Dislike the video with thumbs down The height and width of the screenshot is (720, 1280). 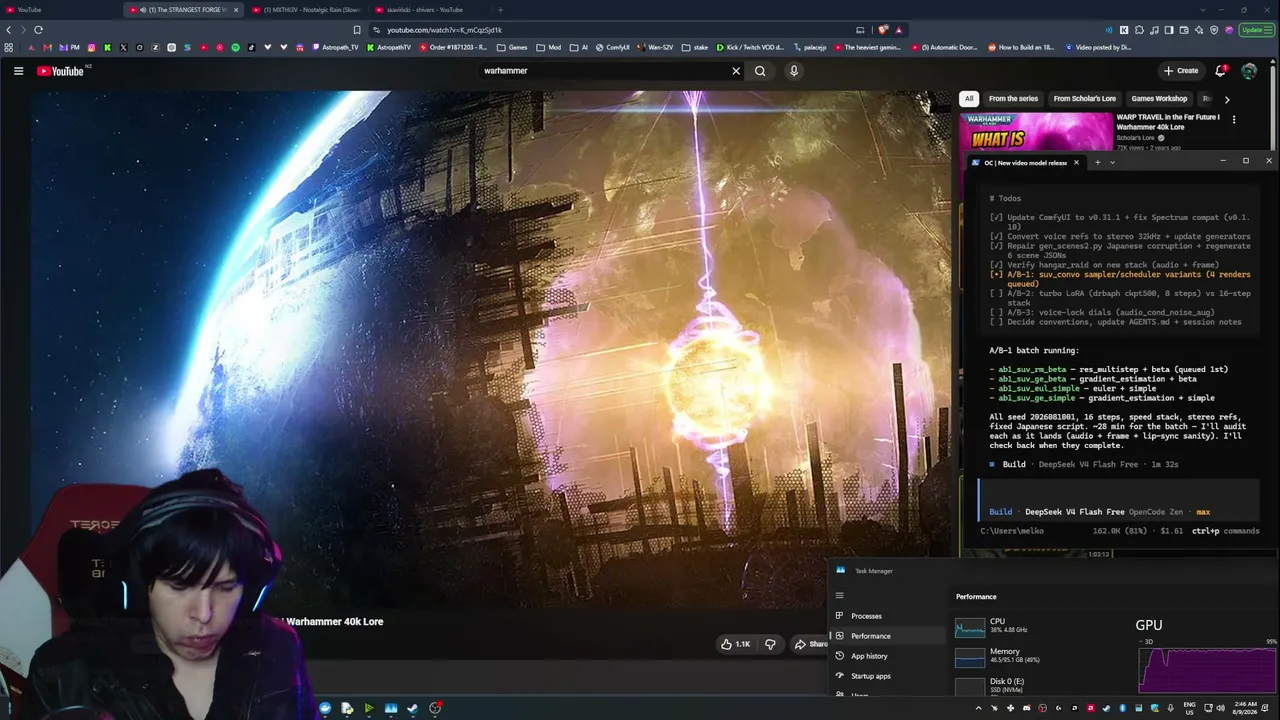coord(770,644)
